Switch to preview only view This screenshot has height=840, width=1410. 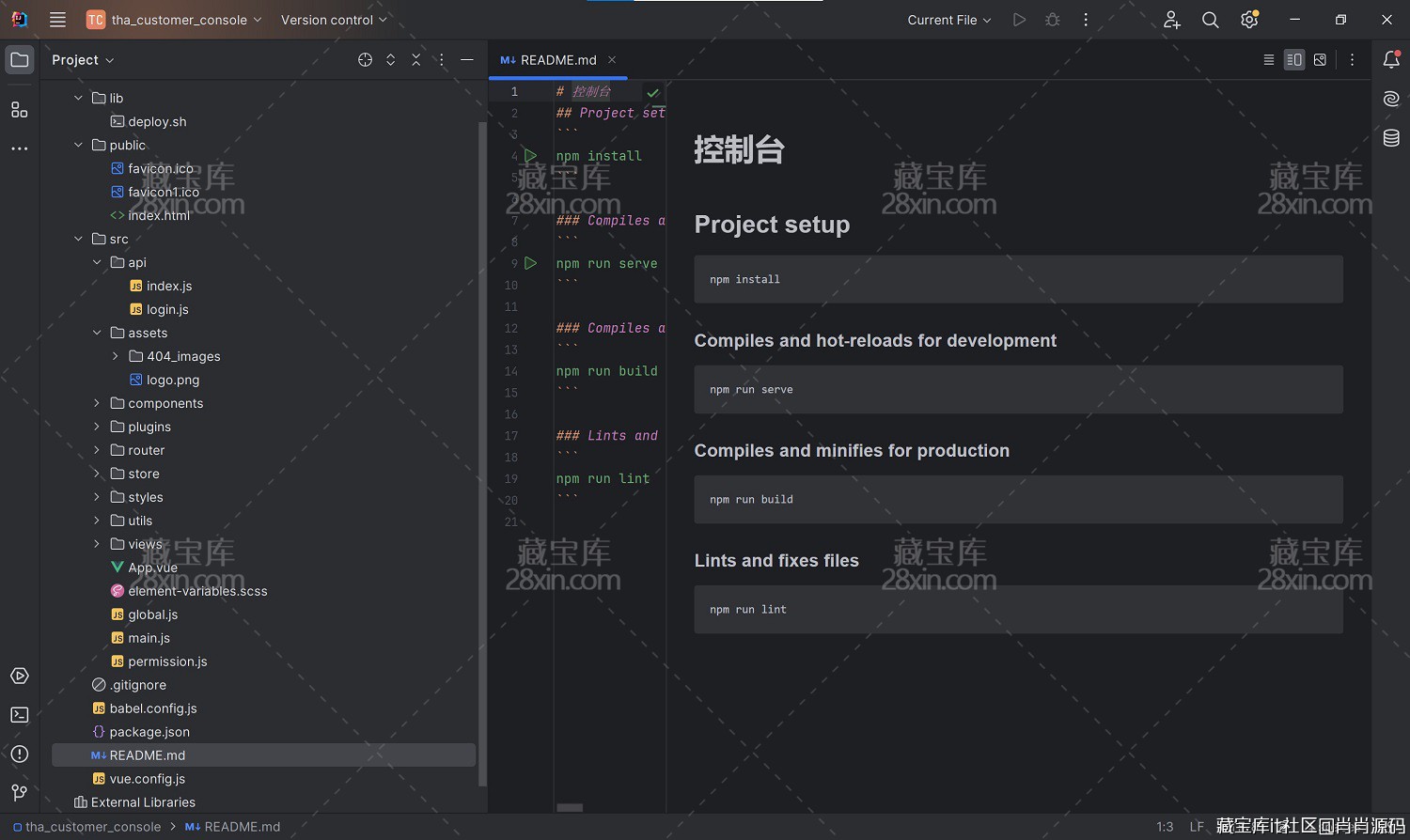(x=1320, y=60)
